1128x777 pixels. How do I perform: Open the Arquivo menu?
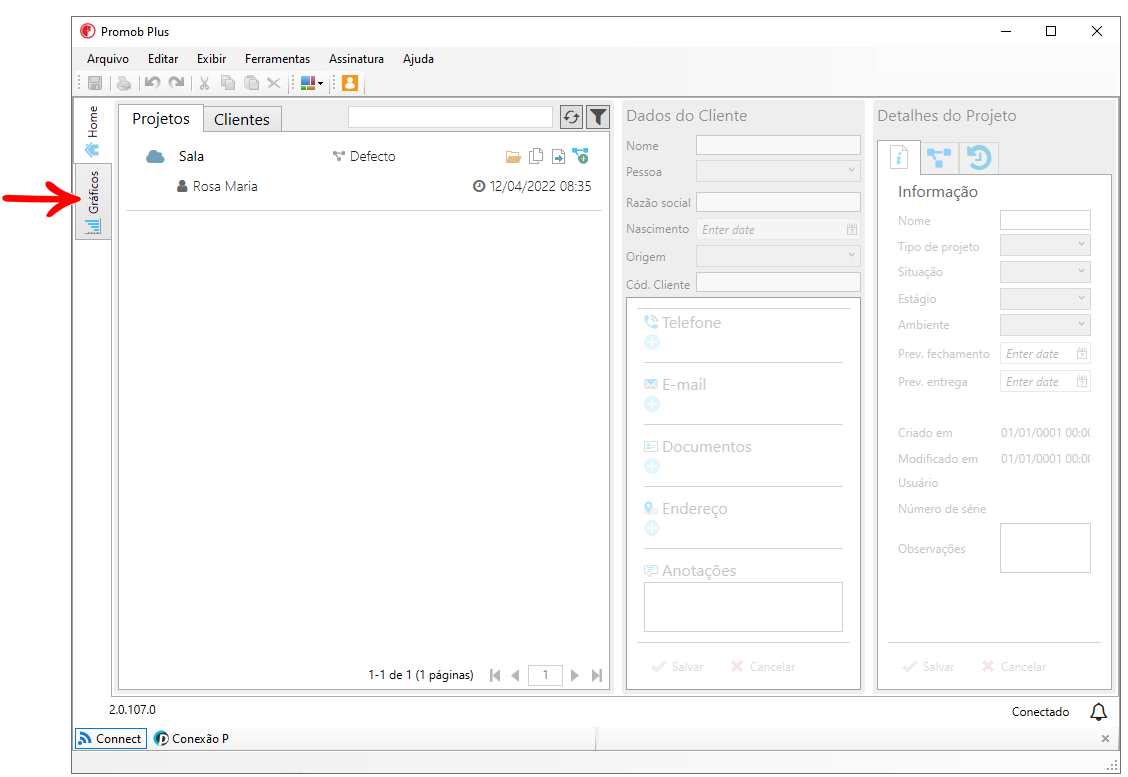pos(108,59)
